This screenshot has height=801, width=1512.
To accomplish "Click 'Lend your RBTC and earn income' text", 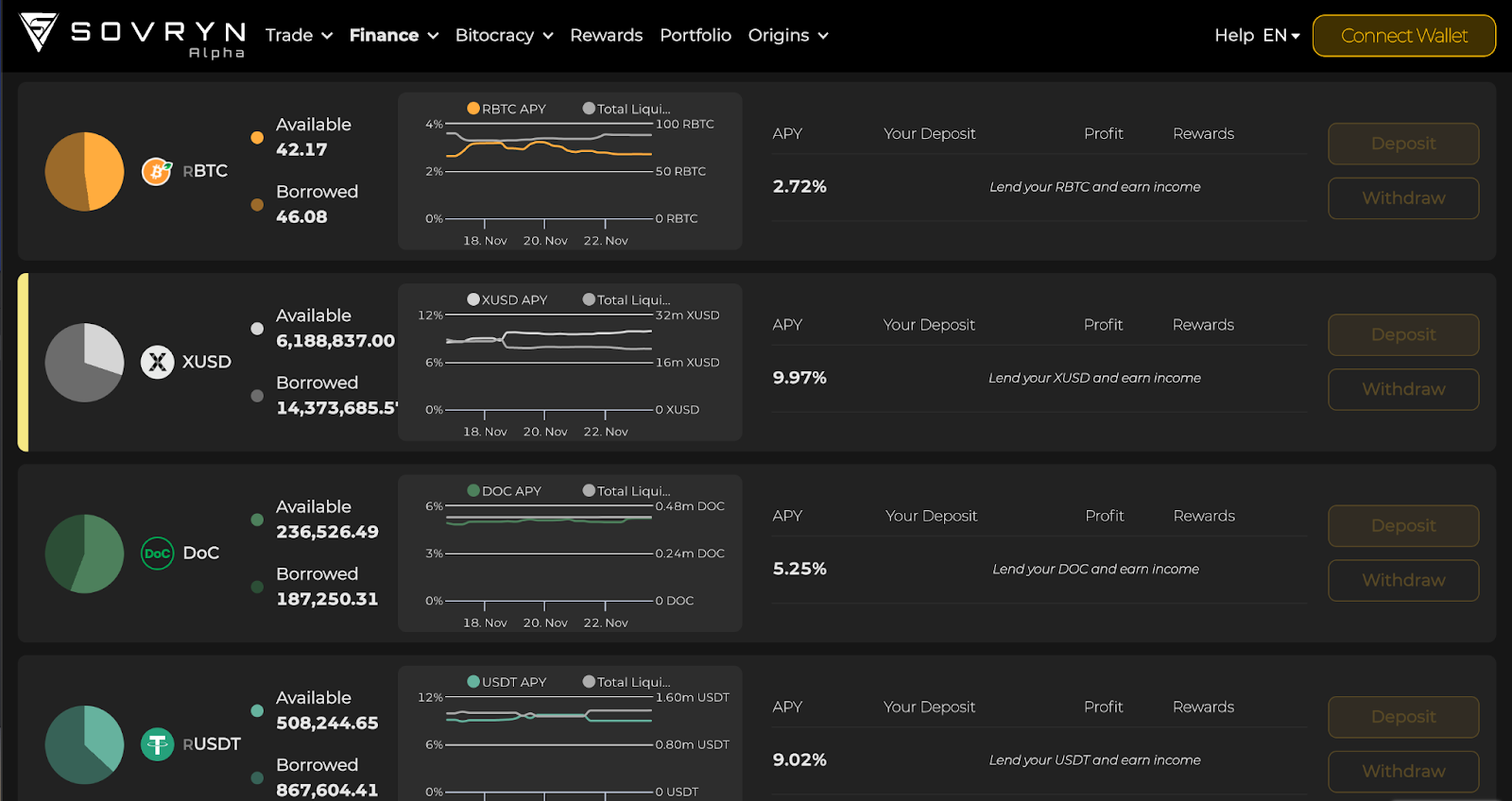I will [x=1095, y=187].
